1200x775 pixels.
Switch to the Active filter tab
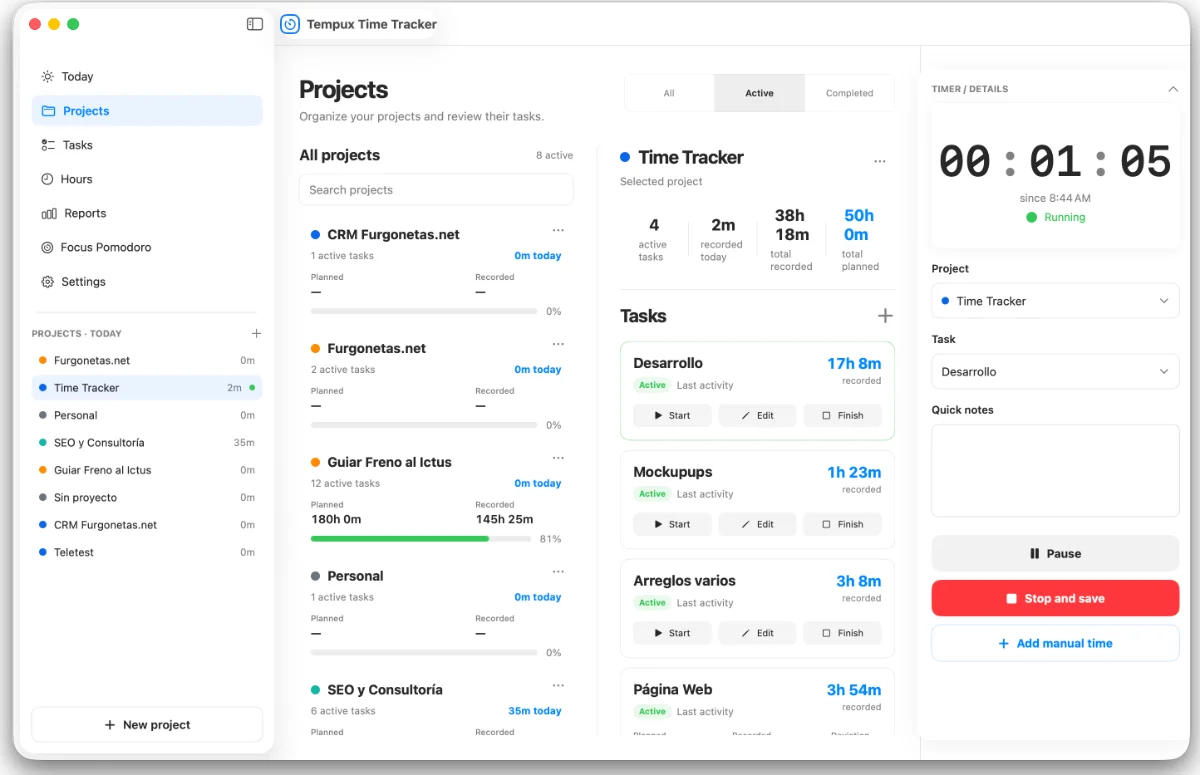coord(759,93)
